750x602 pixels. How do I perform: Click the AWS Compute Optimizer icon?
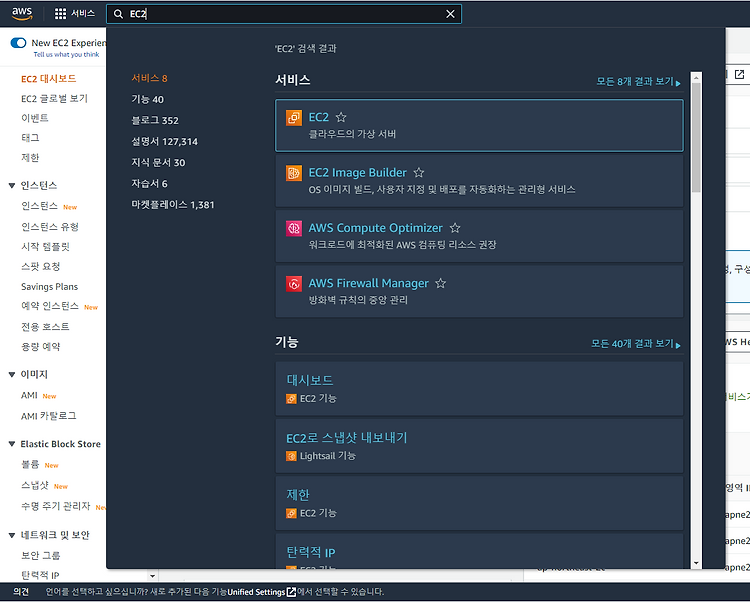(x=294, y=229)
